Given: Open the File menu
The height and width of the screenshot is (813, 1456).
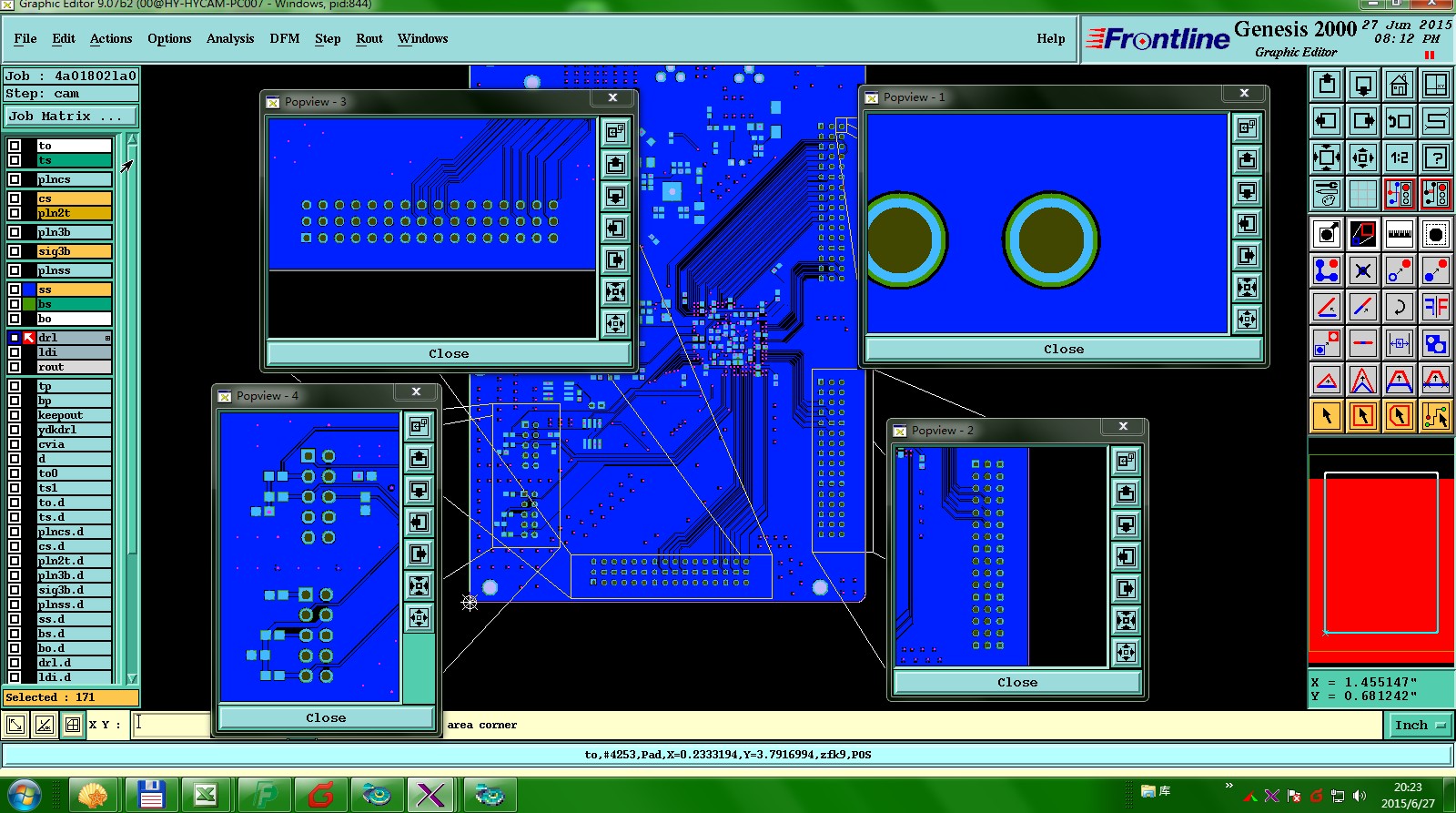Looking at the screenshot, I should (x=25, y=38).
